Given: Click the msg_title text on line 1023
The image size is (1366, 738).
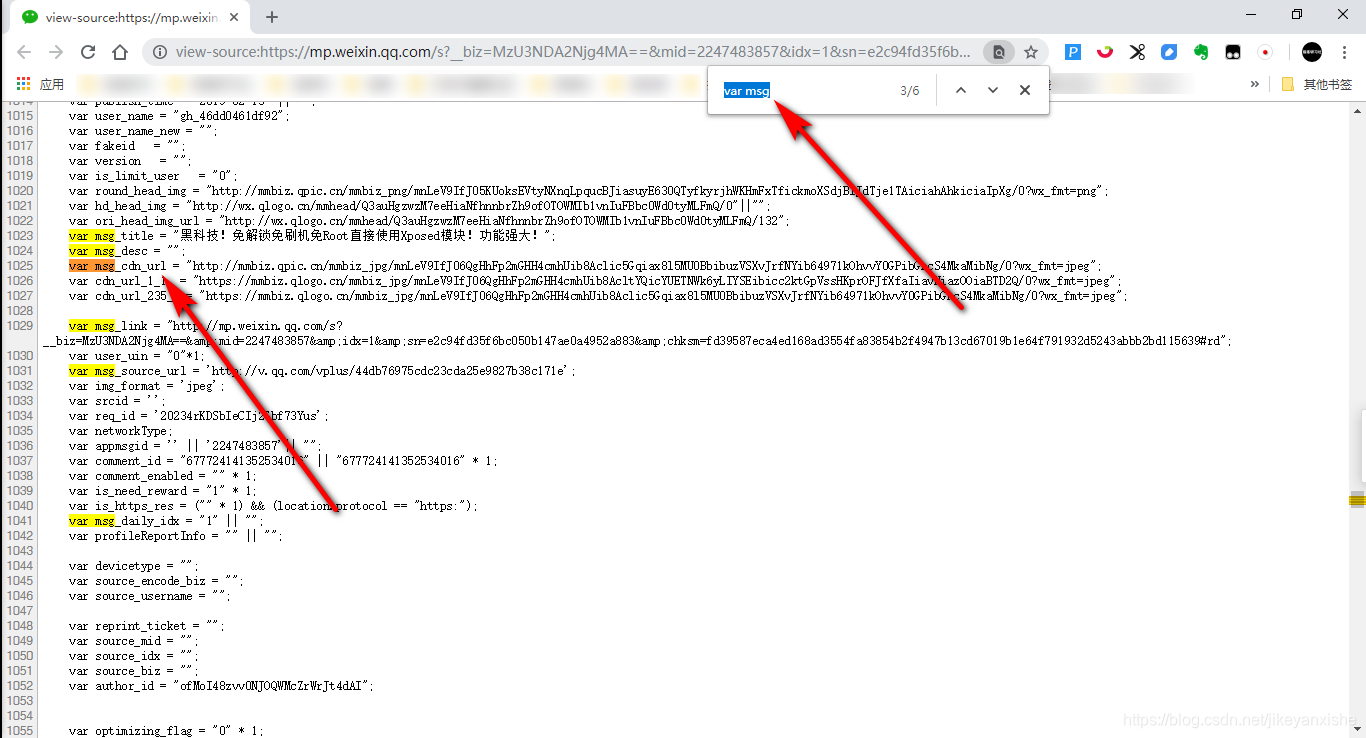Looking at the screenshot, I should click(366, 235).
